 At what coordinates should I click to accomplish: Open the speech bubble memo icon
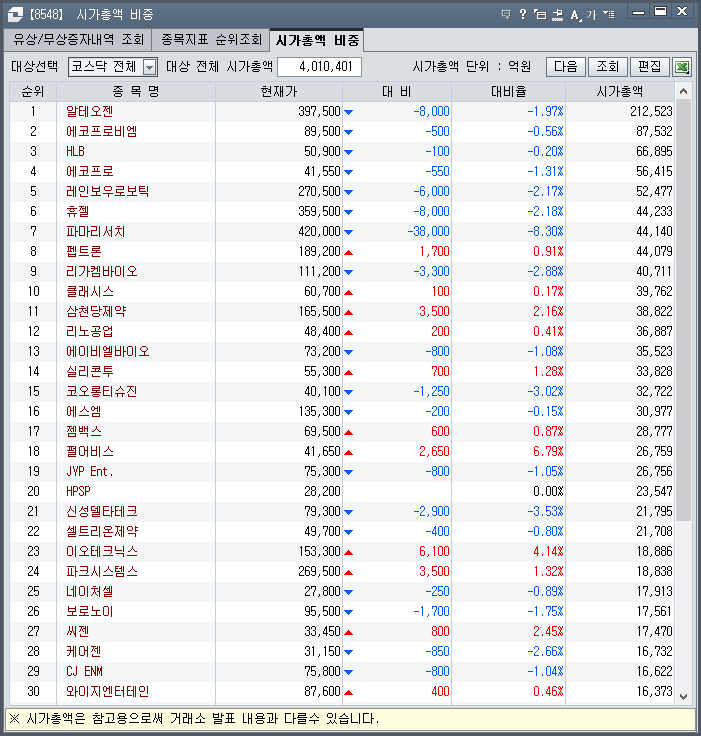506,14
